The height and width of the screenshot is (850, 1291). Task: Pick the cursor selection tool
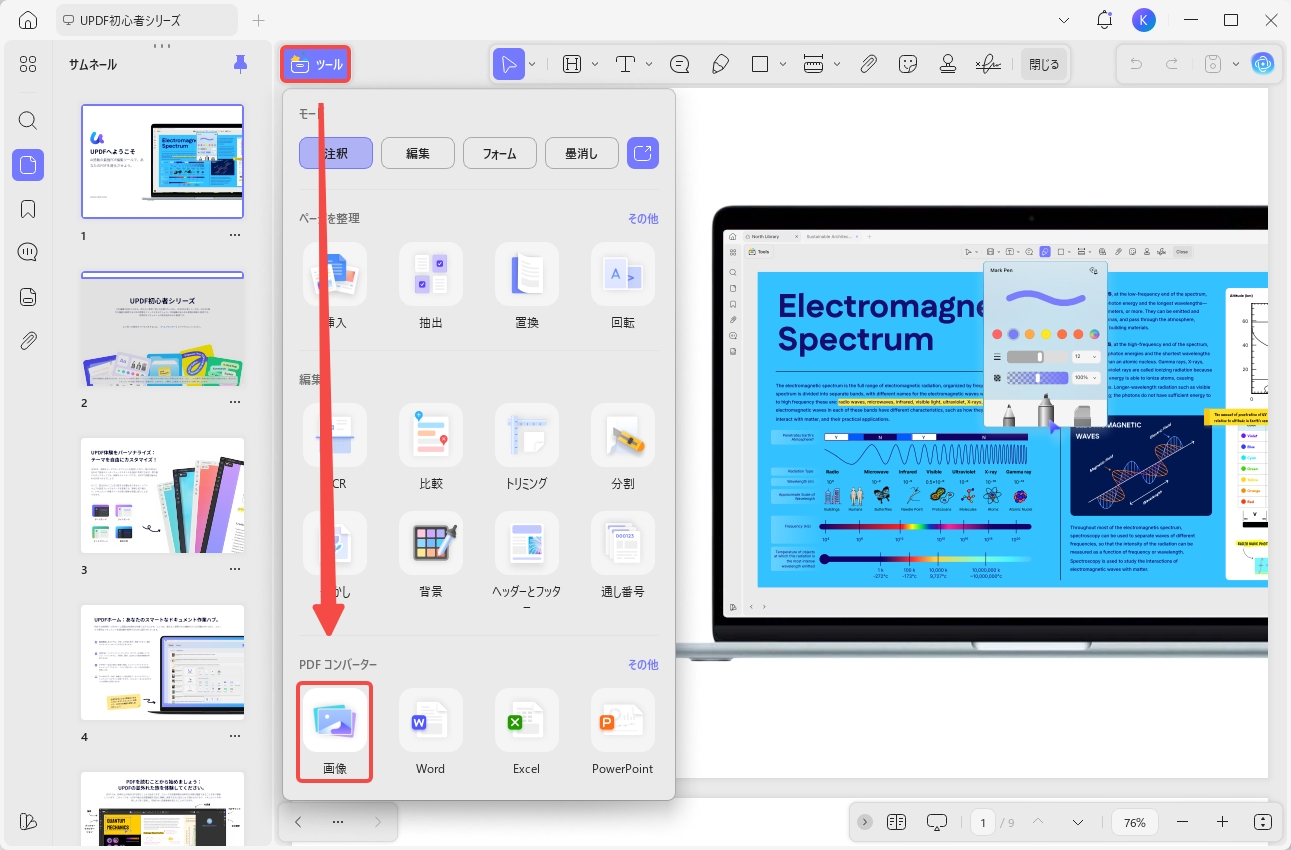click(509, 64)
